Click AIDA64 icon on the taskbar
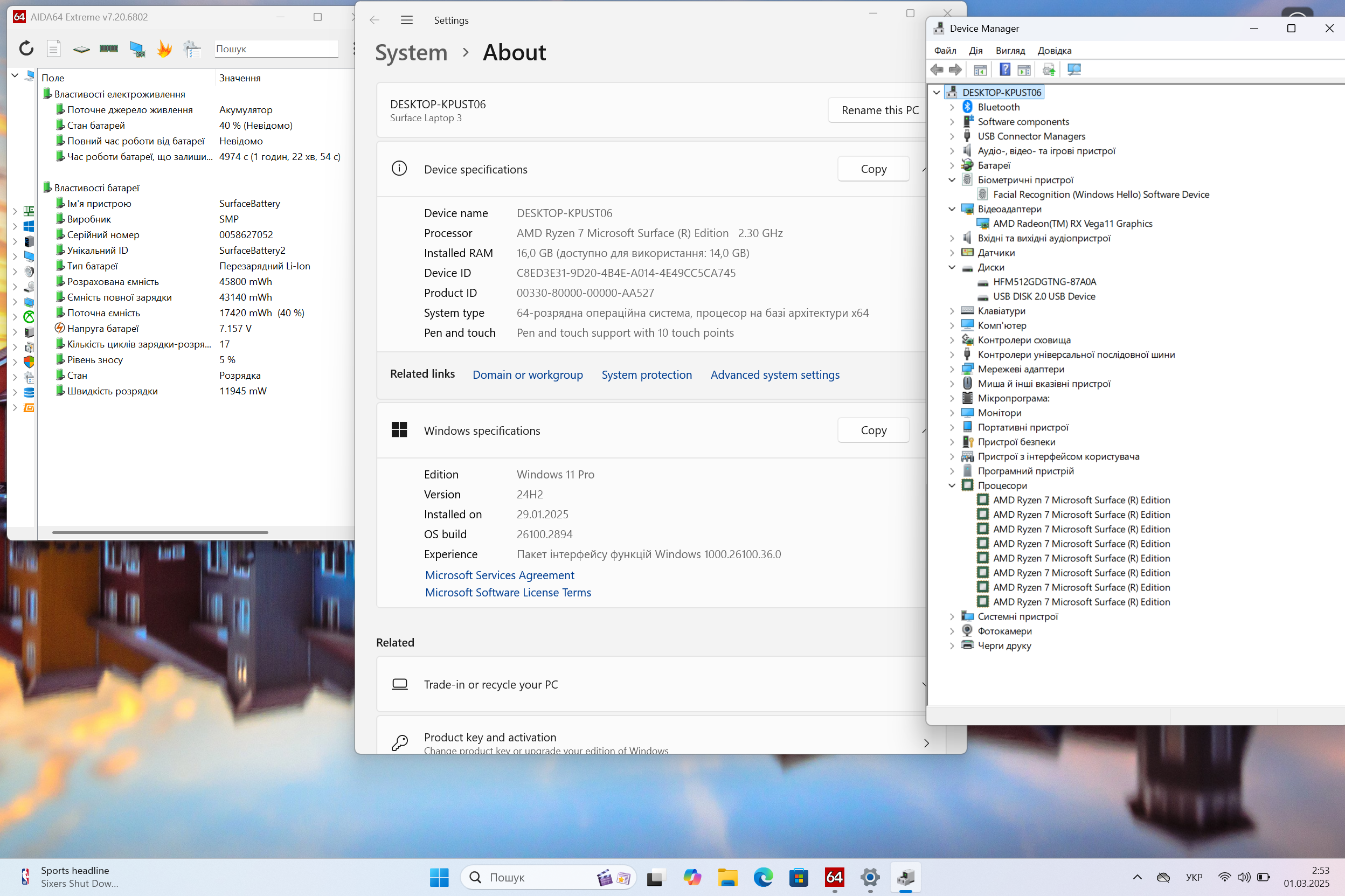1345x896 pixels. click(834, 877)
